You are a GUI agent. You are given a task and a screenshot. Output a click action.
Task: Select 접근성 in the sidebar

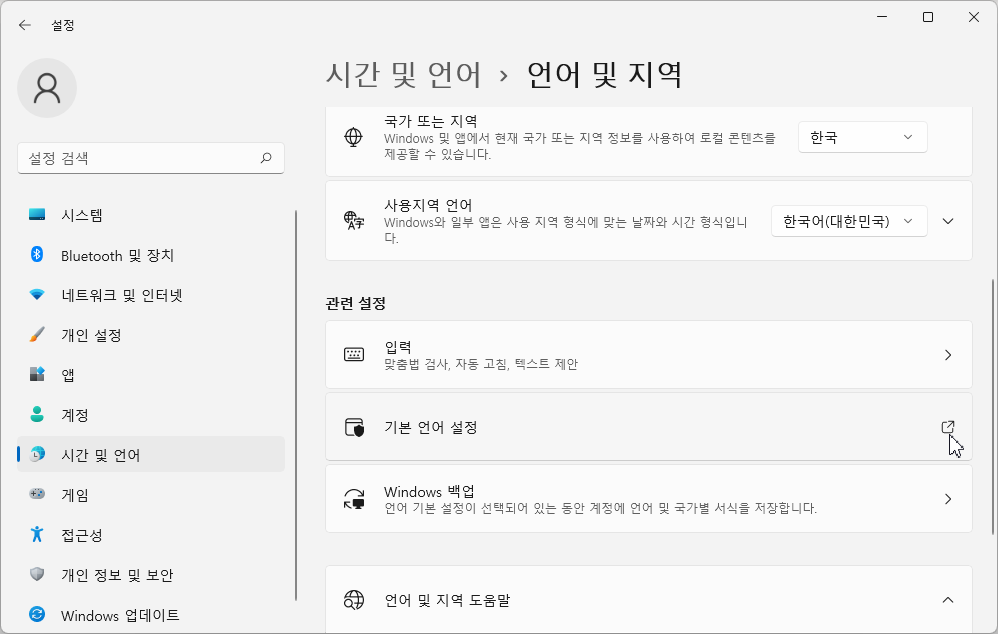(x=151, y=535)
